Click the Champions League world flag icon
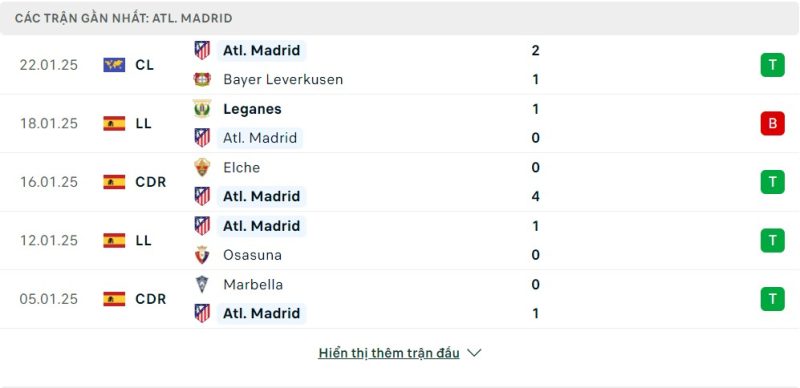 (114, 65)
